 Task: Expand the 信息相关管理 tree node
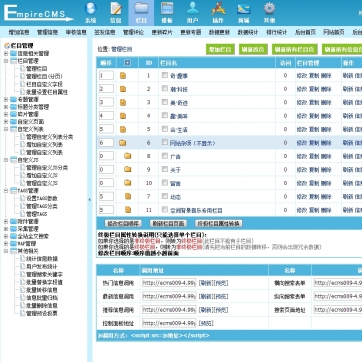(6, 53)
